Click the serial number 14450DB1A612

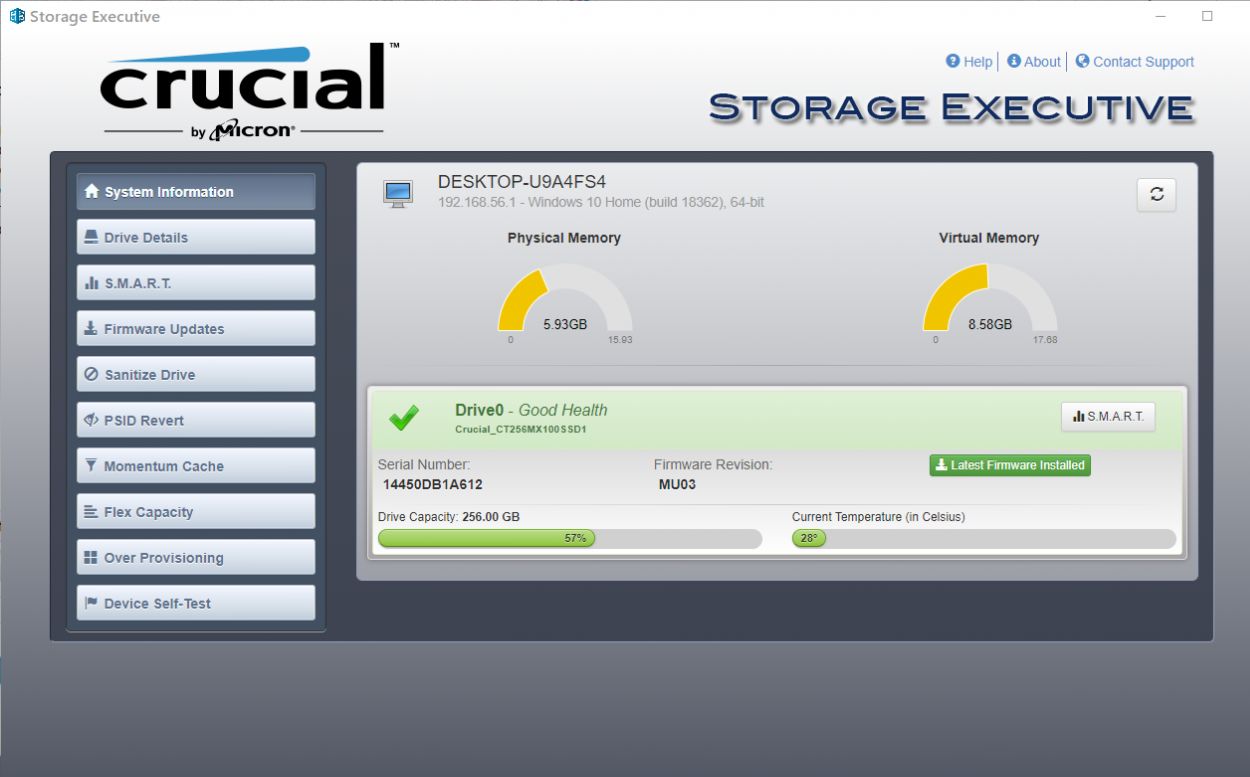(x=433, y=484)
